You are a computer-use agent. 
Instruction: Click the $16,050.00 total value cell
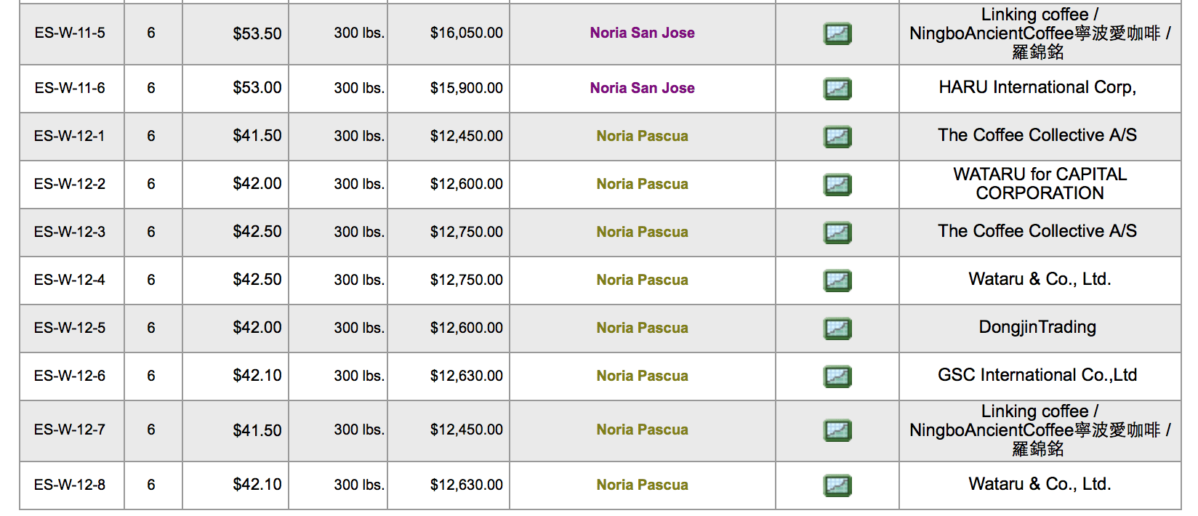(x=448, y=34)
